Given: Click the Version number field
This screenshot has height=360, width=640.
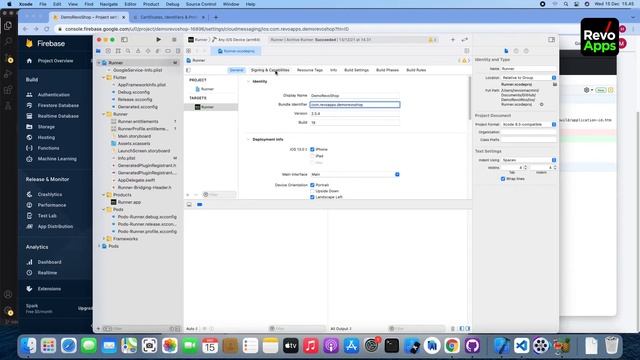Looking at the screenshot, I should pyautogui.click(x=355, y=113).
